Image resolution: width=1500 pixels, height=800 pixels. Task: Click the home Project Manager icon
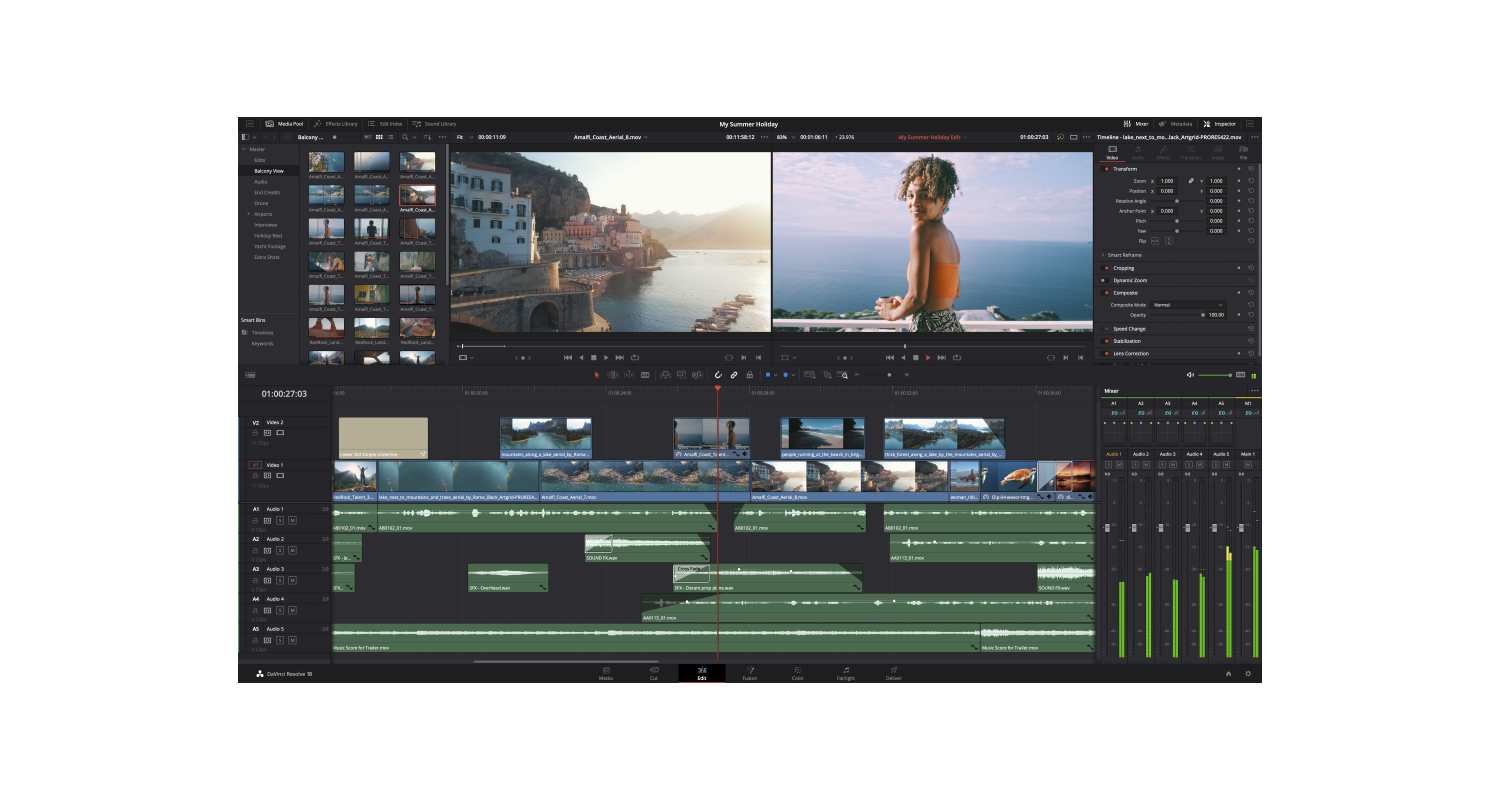click(x=1229, y=674)
